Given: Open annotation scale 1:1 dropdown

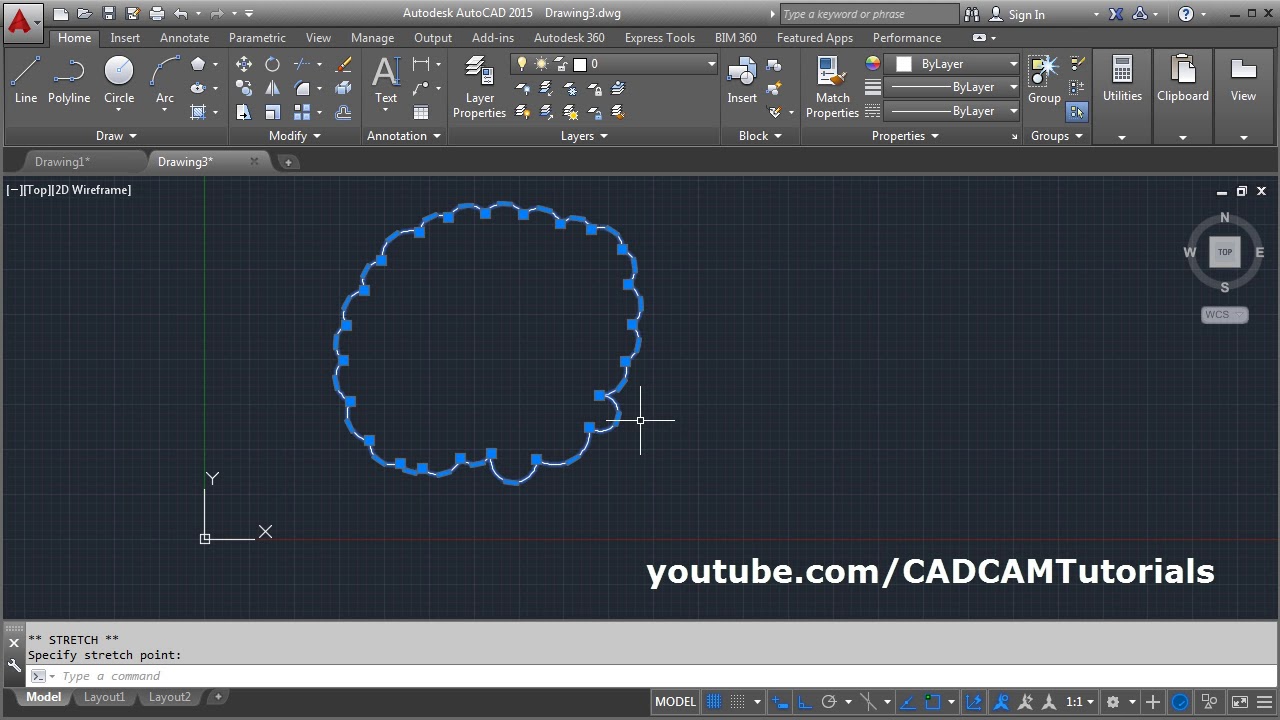Looking at the screenshot, I should pyautogui.click(x=1079, y=701).
